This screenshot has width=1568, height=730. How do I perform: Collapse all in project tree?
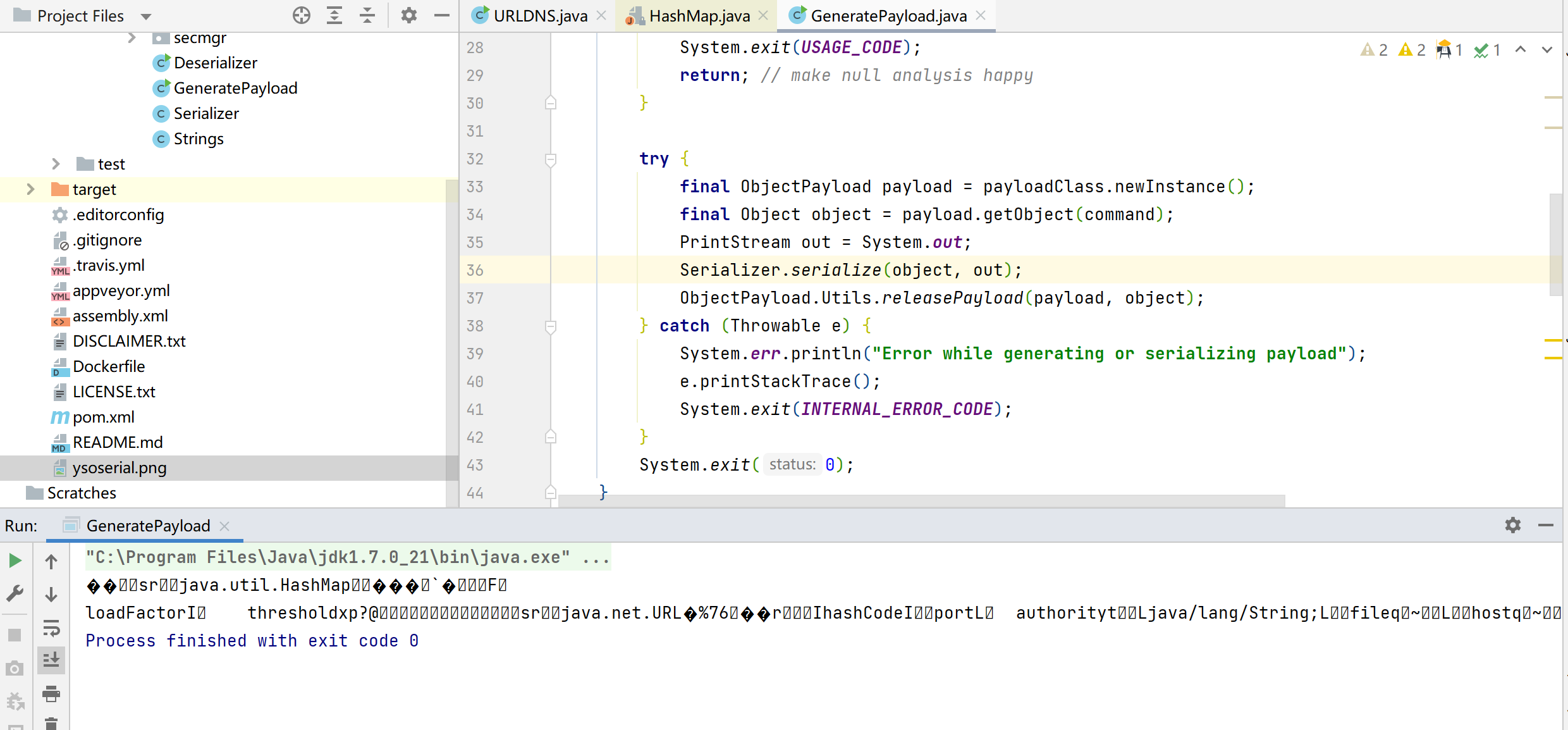(x=367, y=15)
